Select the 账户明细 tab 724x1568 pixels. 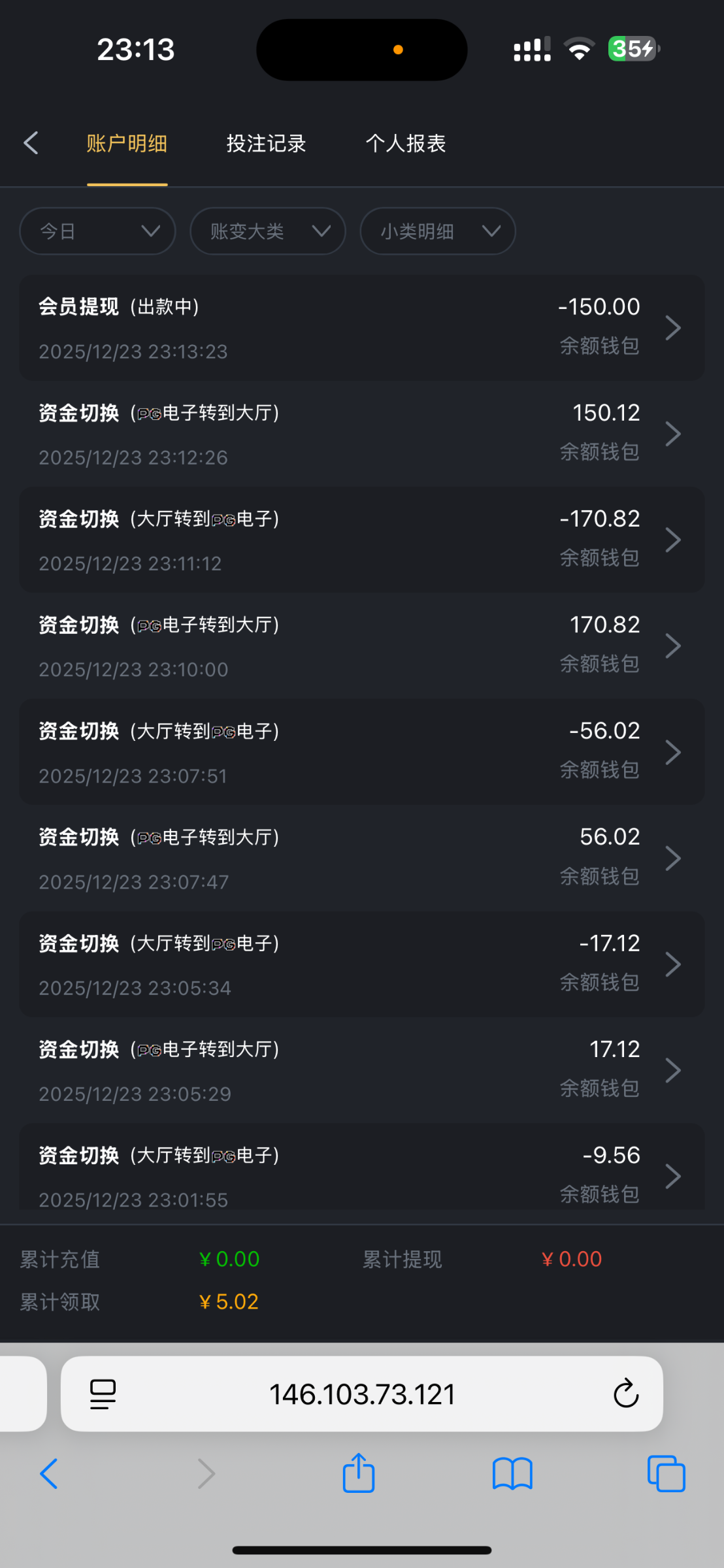click(127, 143)
